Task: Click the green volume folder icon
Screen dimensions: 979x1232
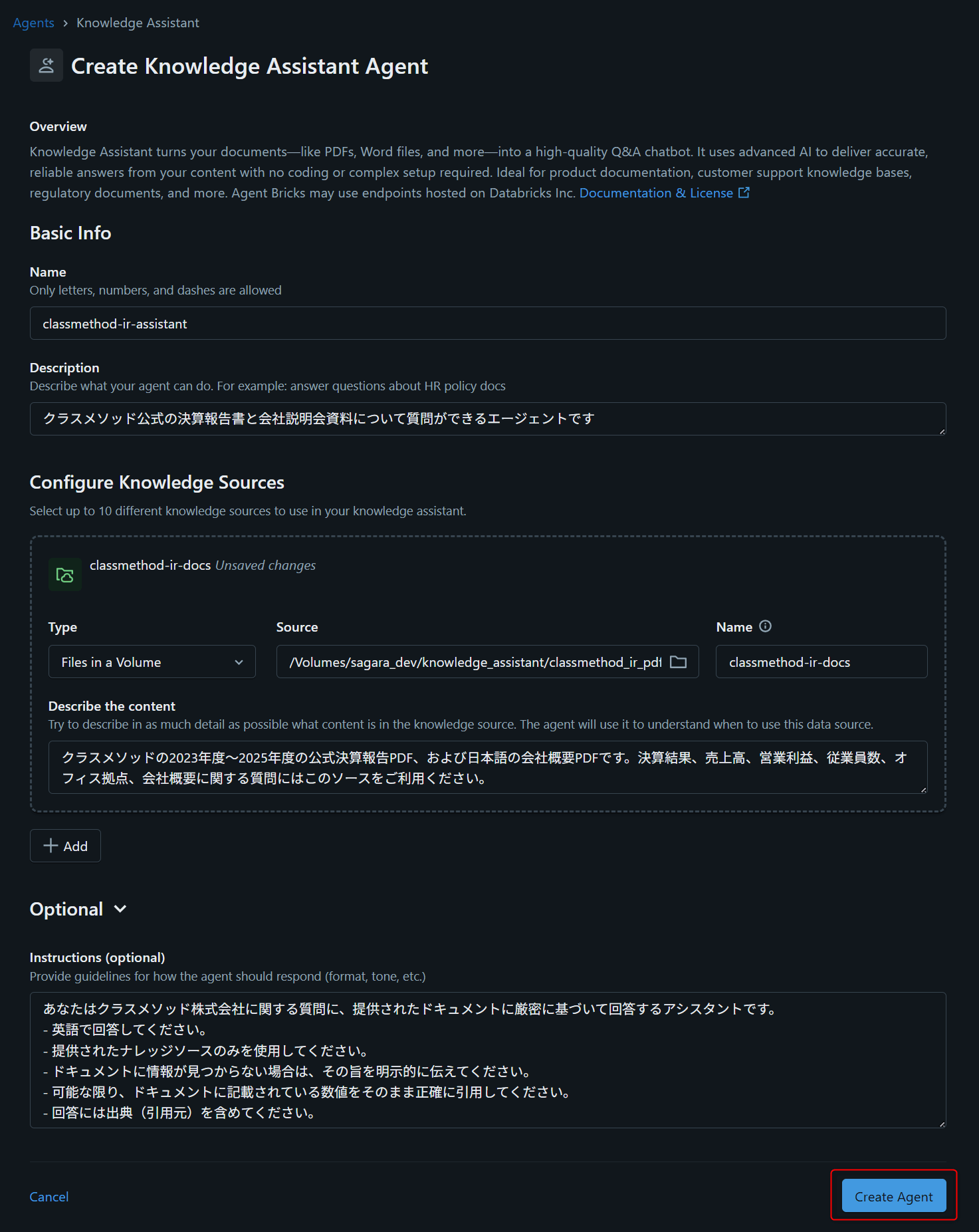Action: (x=65, y=574)
